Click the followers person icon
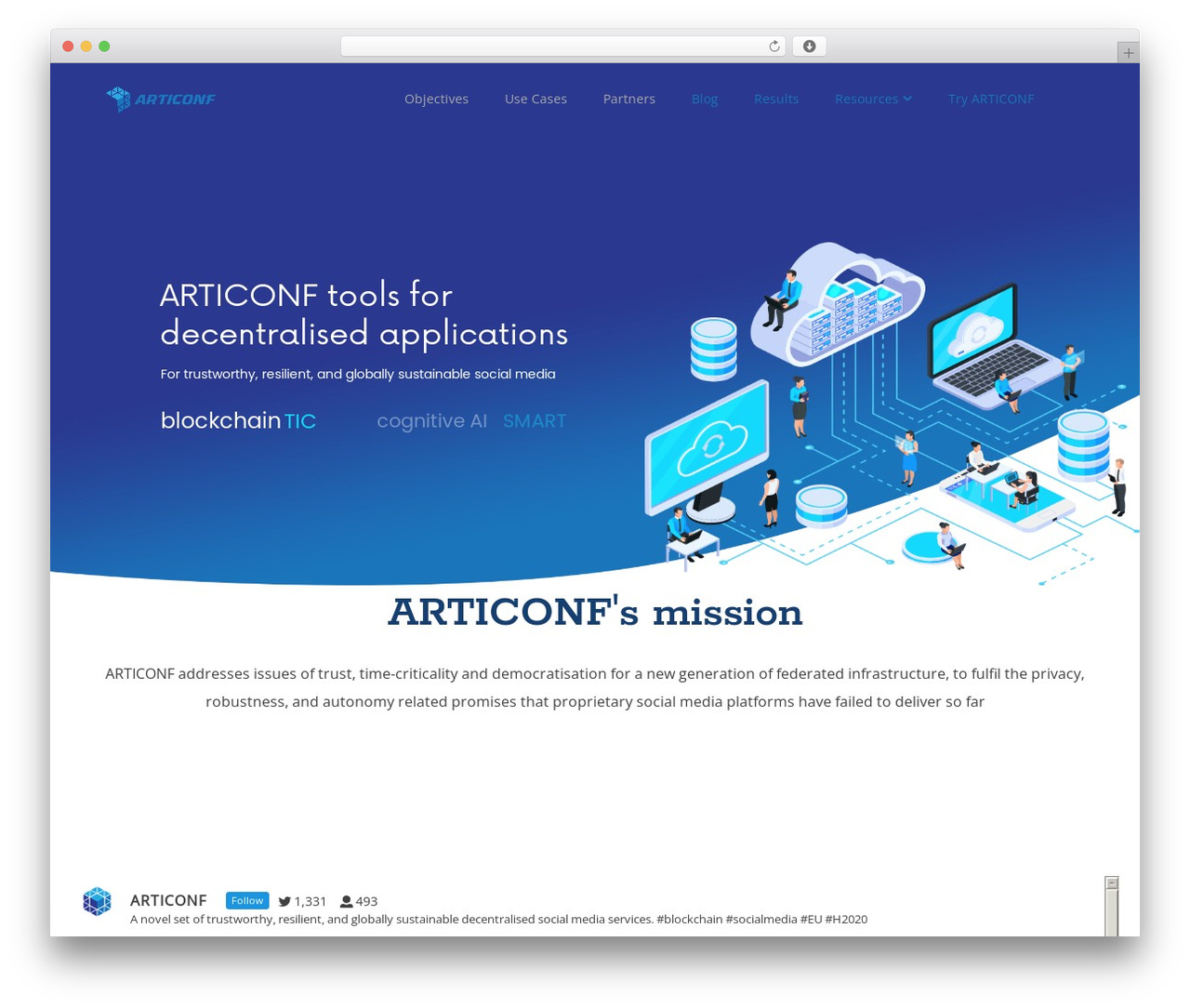This screenshot has width=1190, height=1008. pyautogui.click(x=346, y=901)
